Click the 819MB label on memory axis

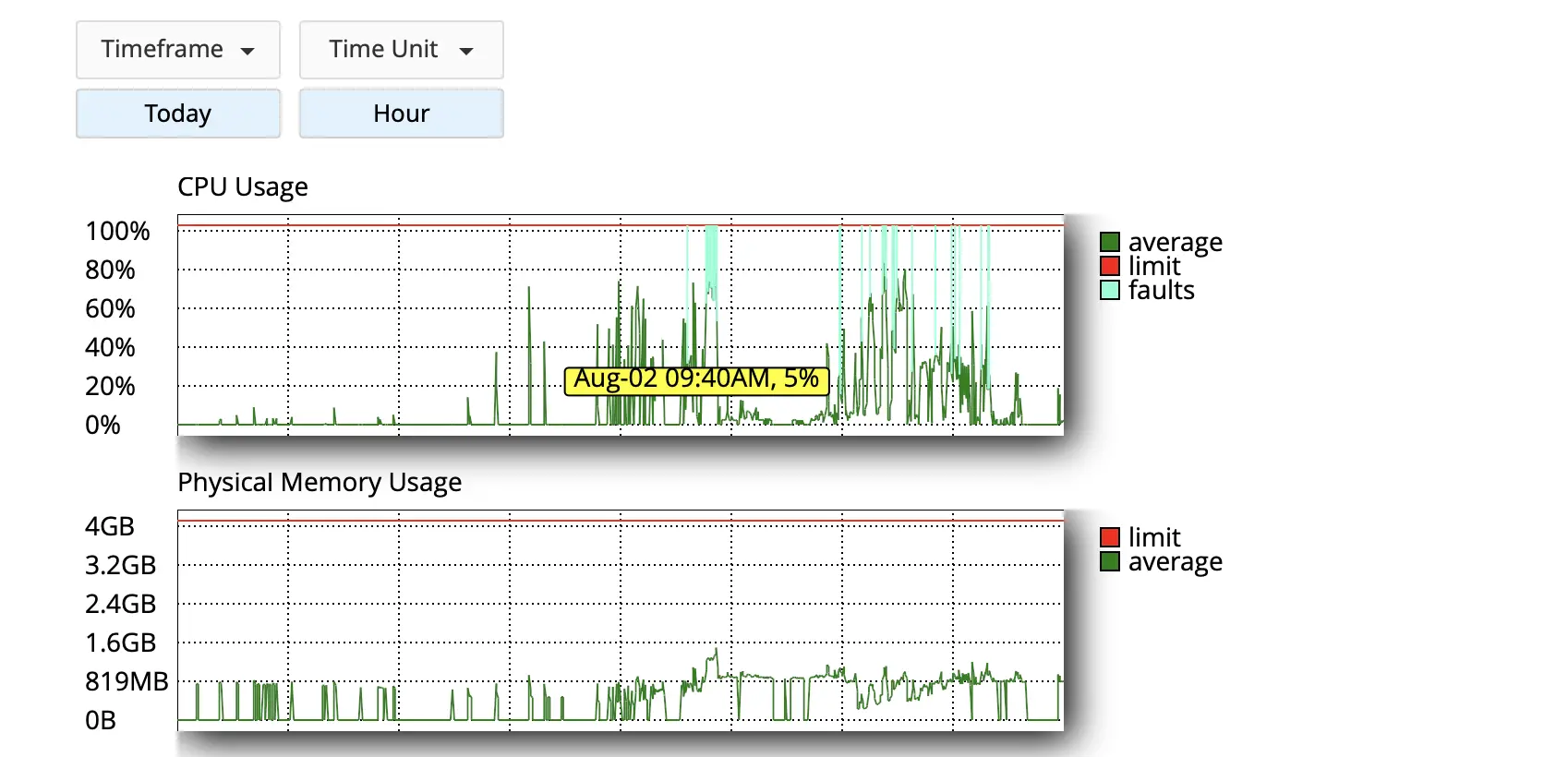coord(127,681)
